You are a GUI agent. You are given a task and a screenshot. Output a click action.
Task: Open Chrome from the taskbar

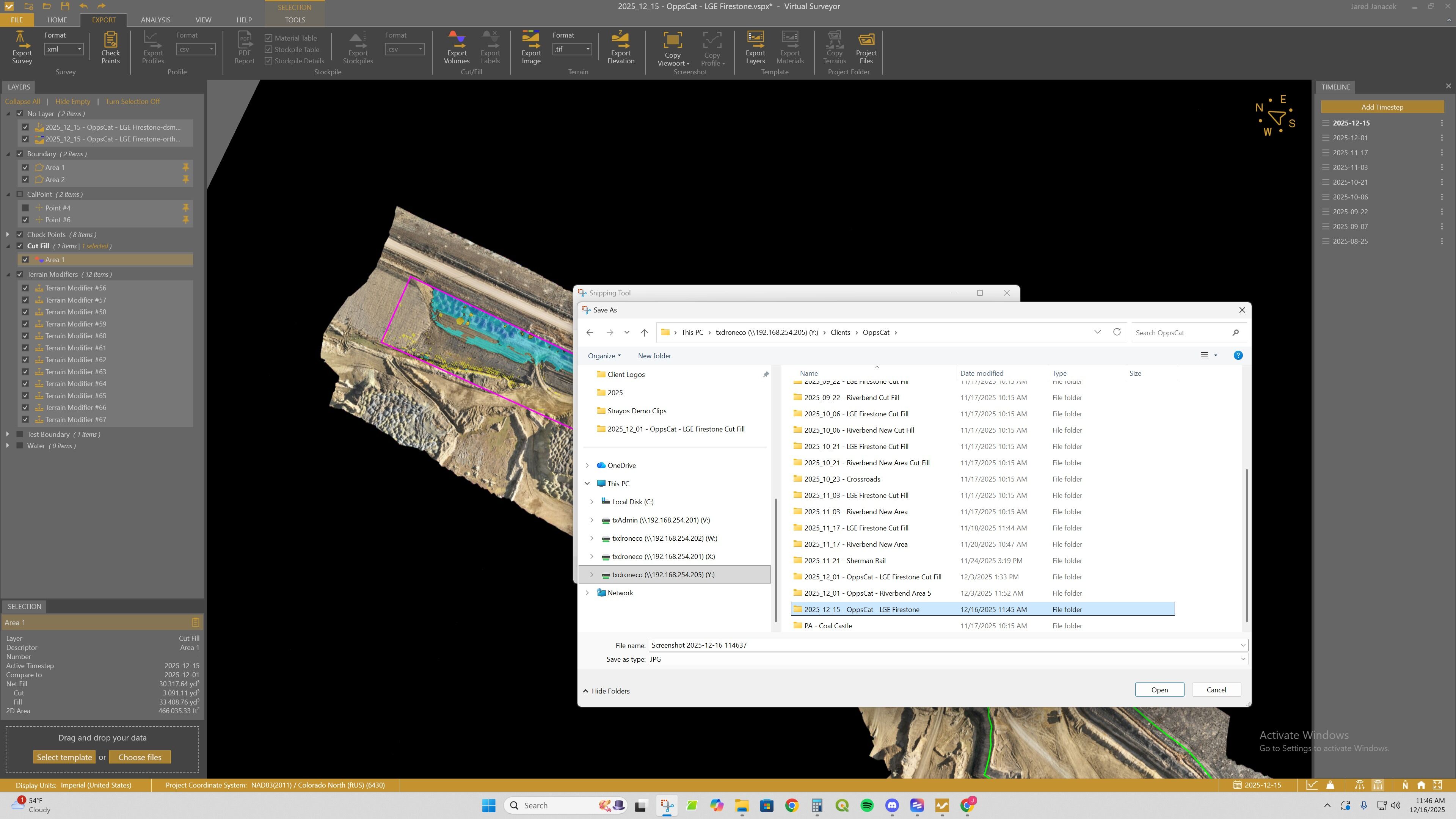pyautogui.click(x=791, y=805)
